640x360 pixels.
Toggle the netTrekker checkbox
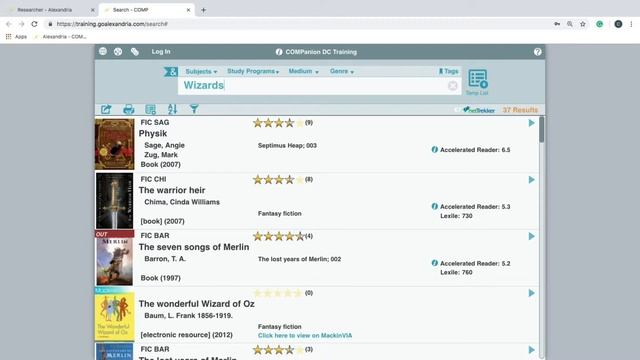tap(457, 110)
